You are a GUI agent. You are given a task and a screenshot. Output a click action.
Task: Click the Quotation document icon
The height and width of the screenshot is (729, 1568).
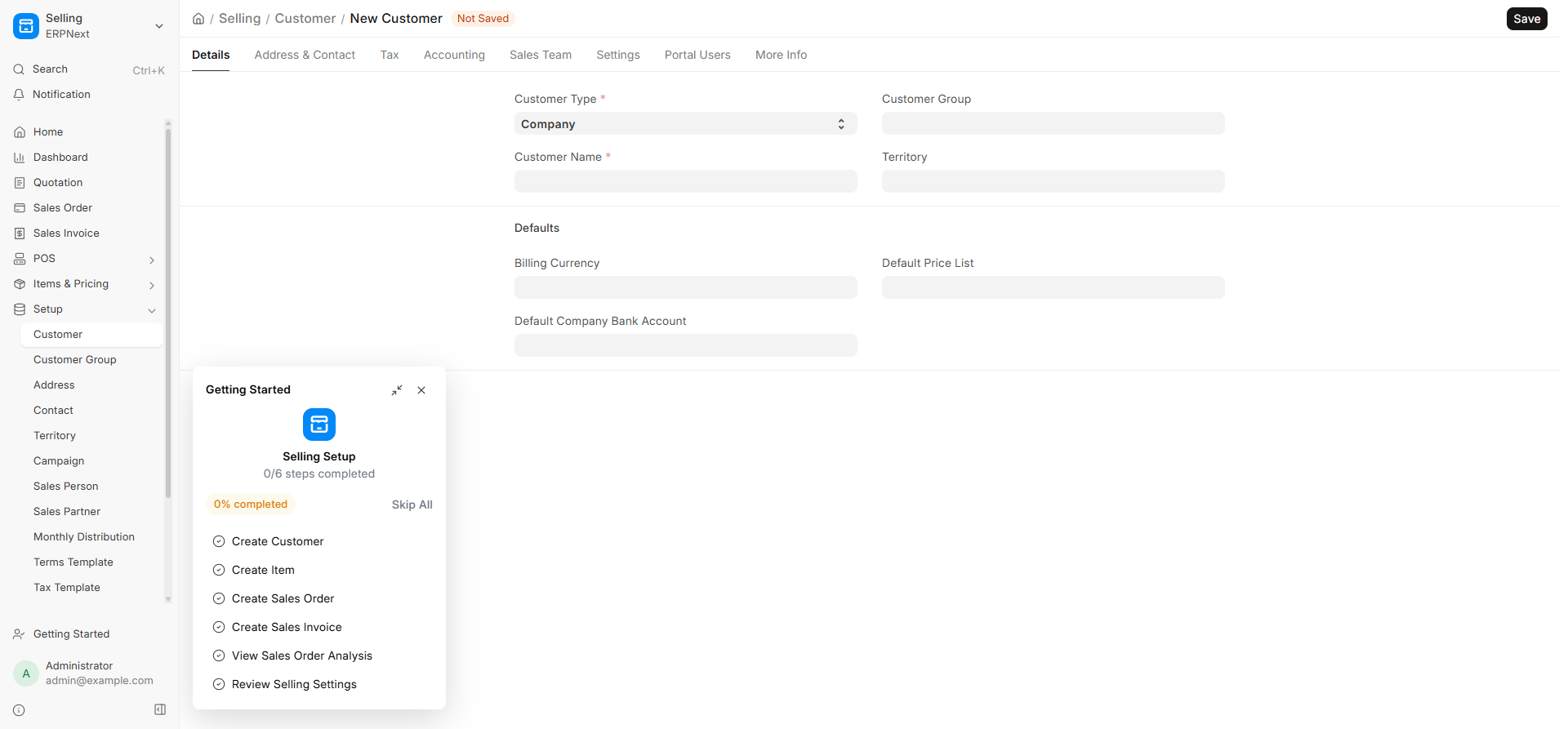point(20,183)
